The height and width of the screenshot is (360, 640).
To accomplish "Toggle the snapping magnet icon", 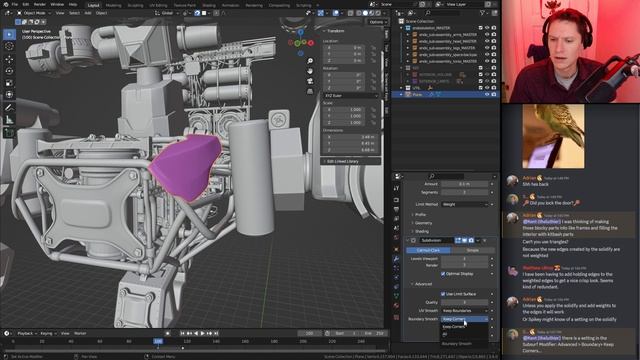I will click(x=197, y=13).
